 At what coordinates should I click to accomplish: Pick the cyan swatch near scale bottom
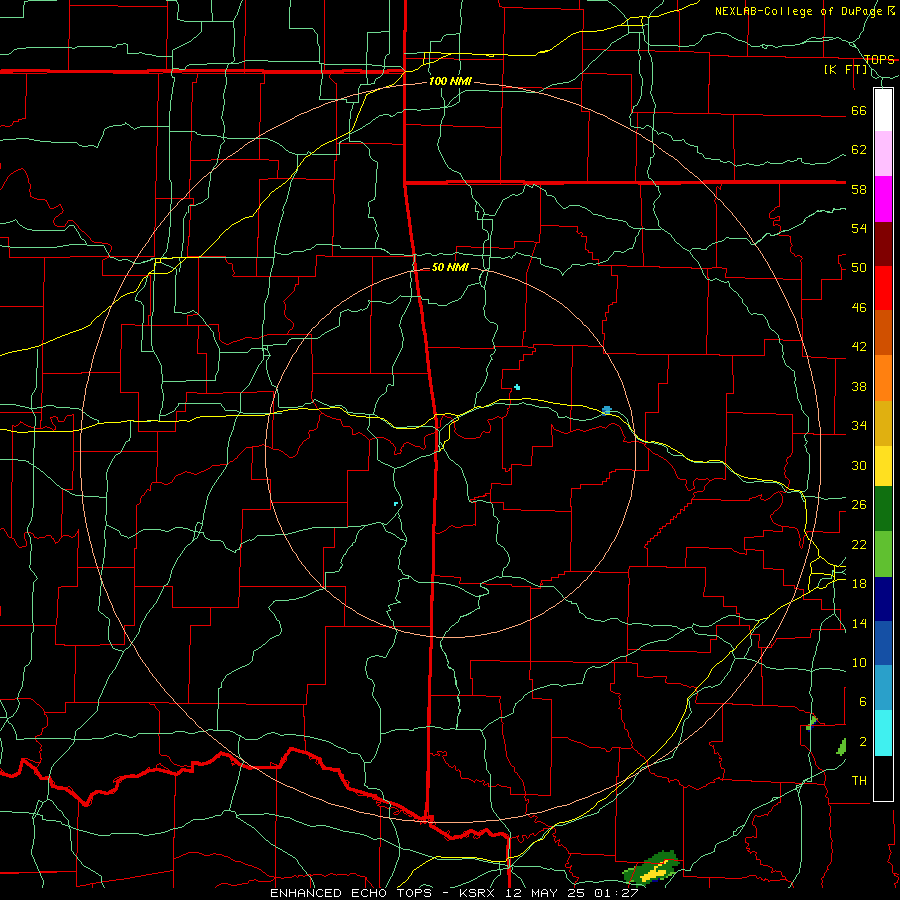tap(883, 733)
